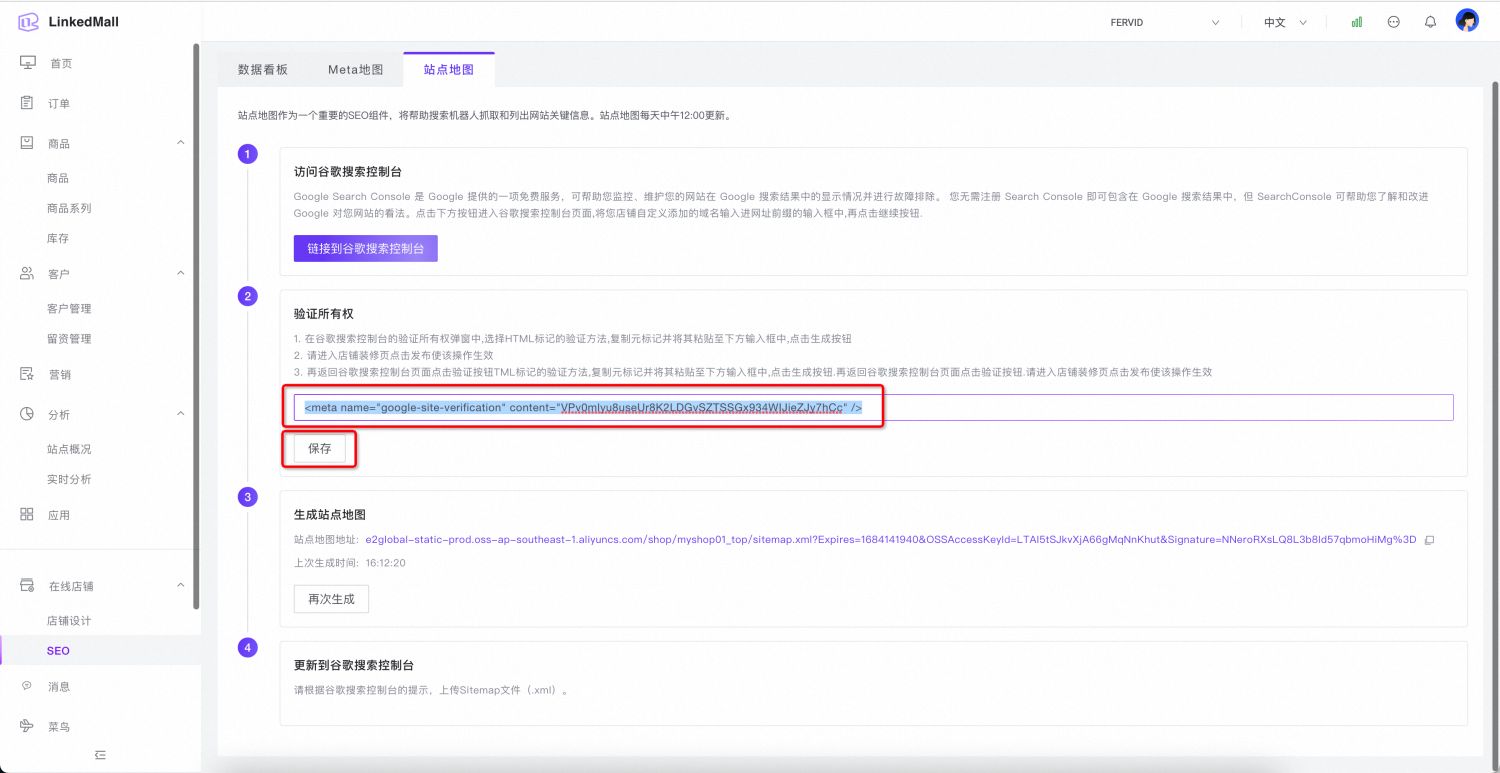Copy the sitemap URL with copy icon
This screenshot has height=773, width=1500.
(x=1429, y=540)
